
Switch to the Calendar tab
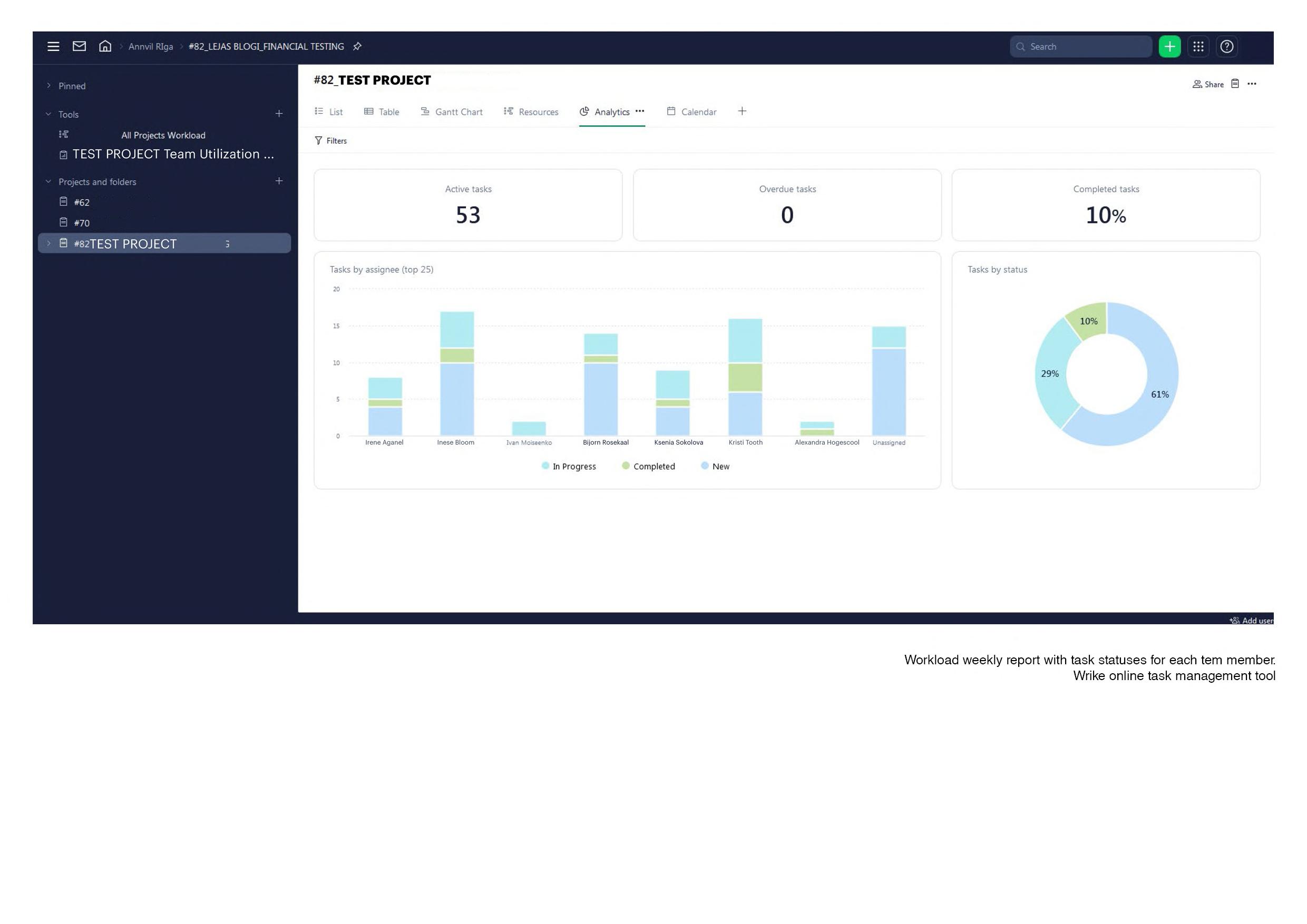(691, 112)
